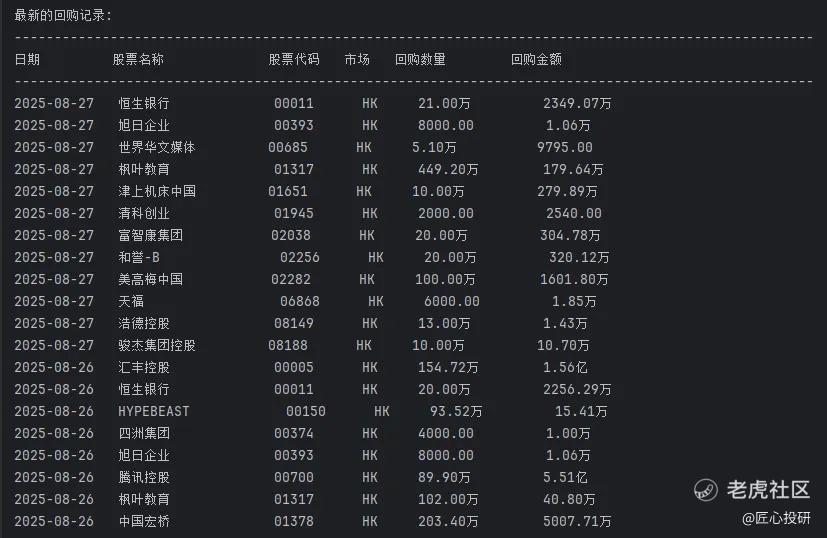827x538 pixels.
Task: Select repurchase quantity 449.20万
Action: pyautogui.click(x=448, y=169)
